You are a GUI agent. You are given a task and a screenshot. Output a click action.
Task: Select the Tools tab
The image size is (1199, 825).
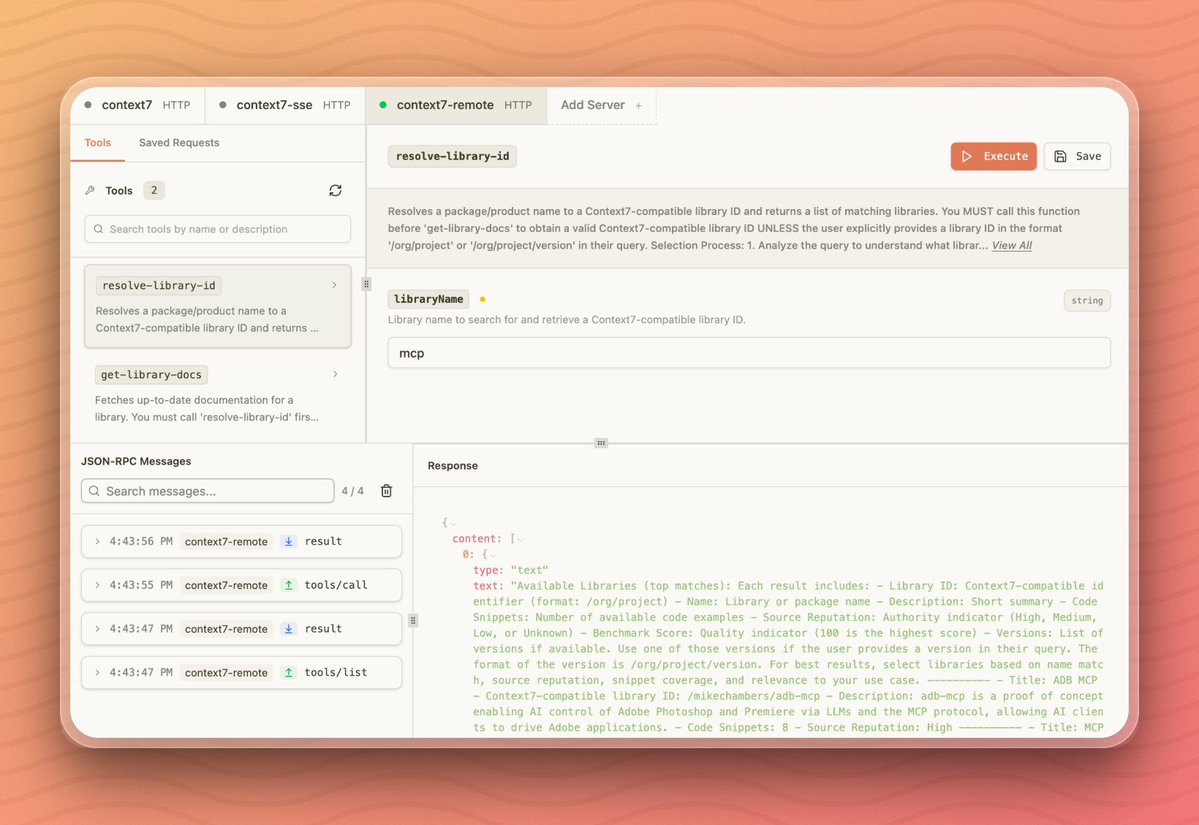[97, 142]
